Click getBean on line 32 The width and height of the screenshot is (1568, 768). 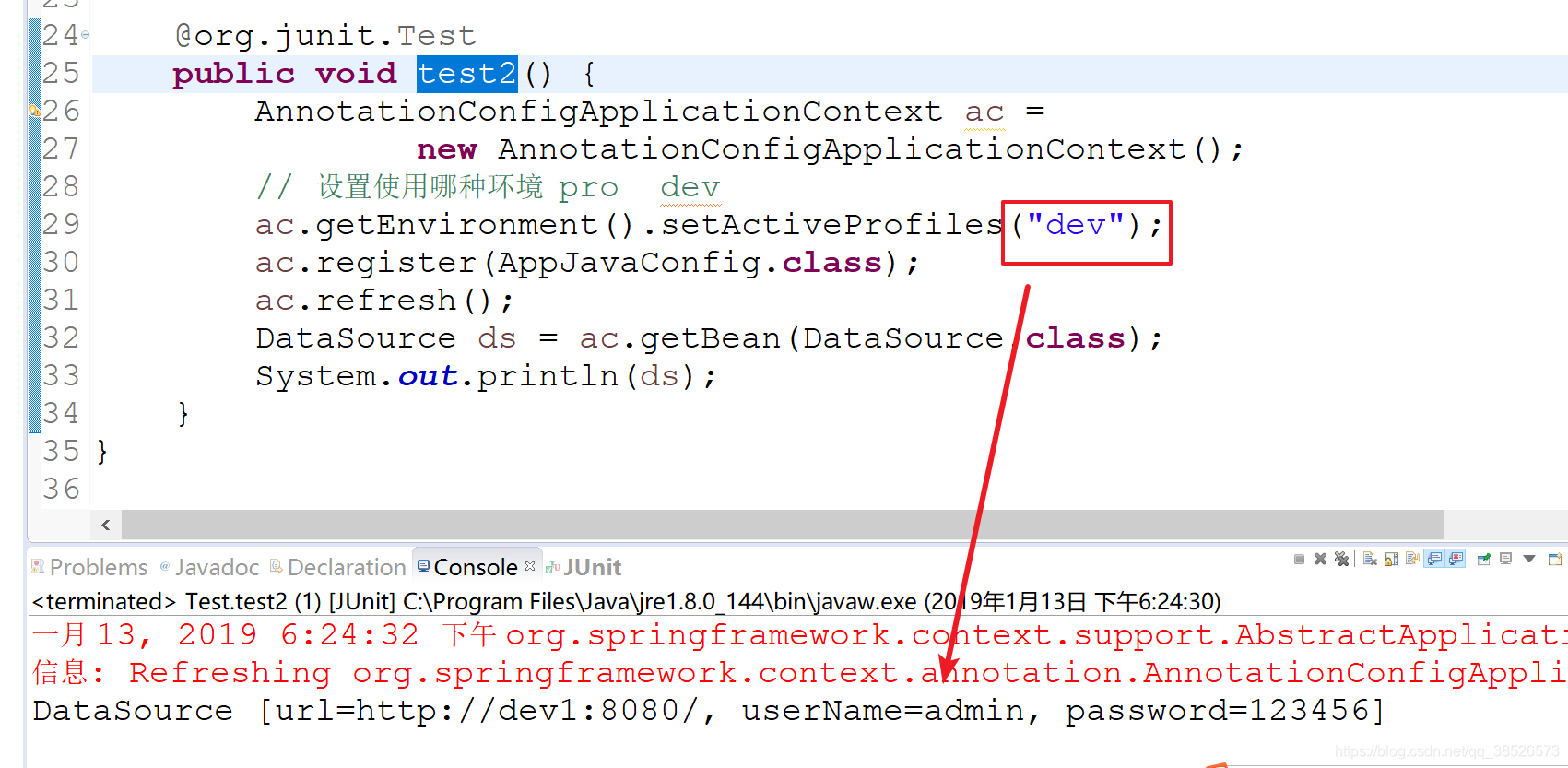710,338
